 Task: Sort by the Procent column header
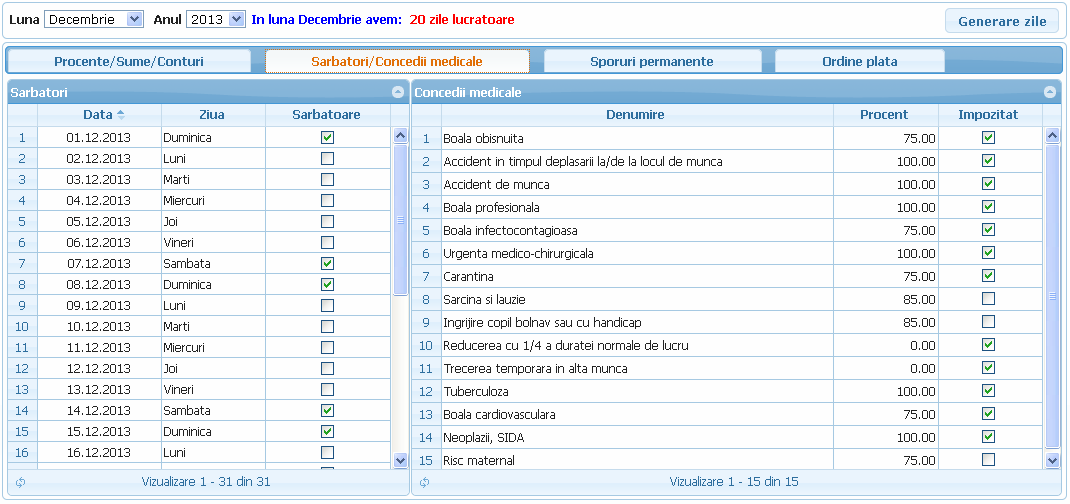tap(884, 115)
